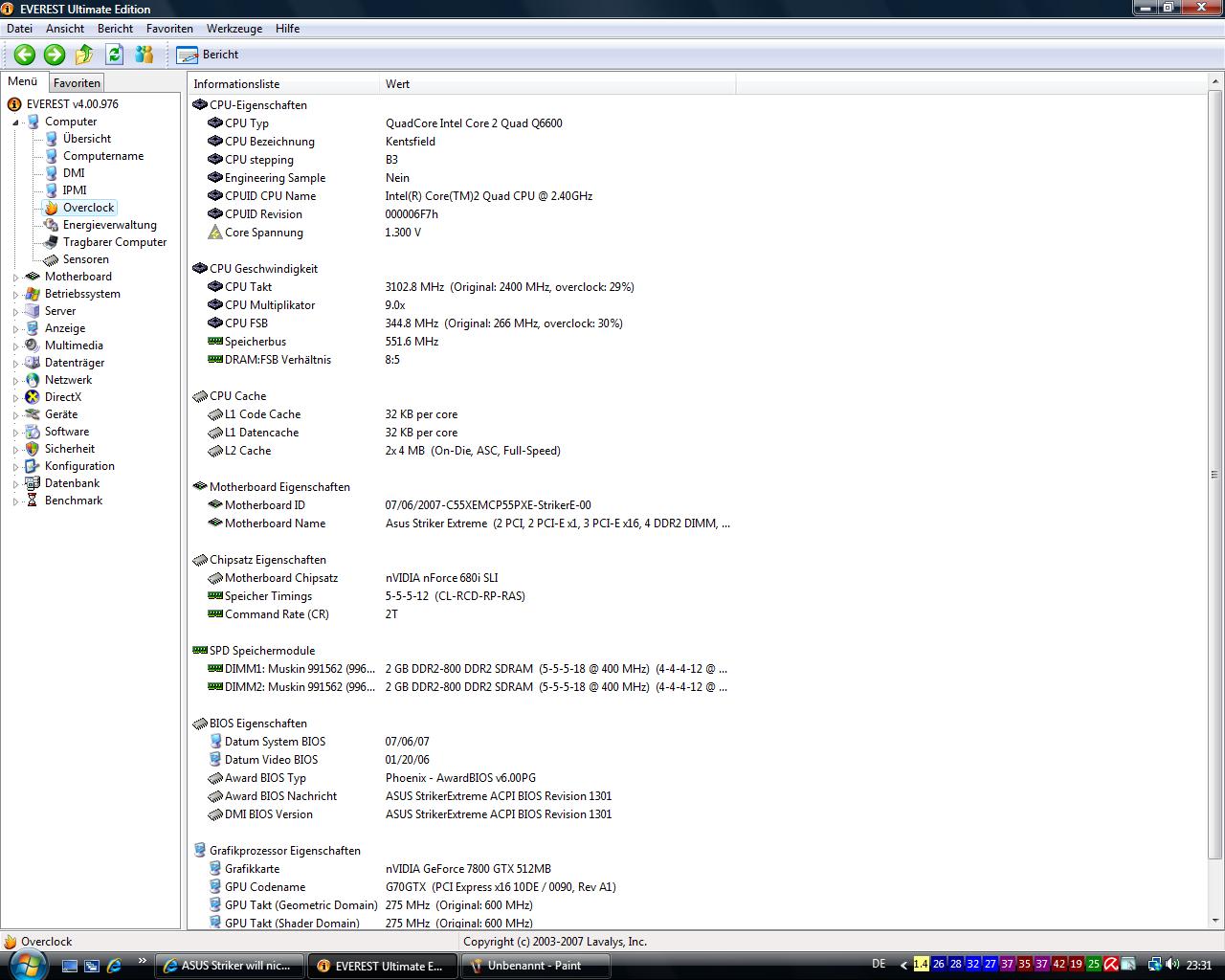Select the IPMI tree item
Viewport: 1225px width, 980px height.
click(75, 190)
